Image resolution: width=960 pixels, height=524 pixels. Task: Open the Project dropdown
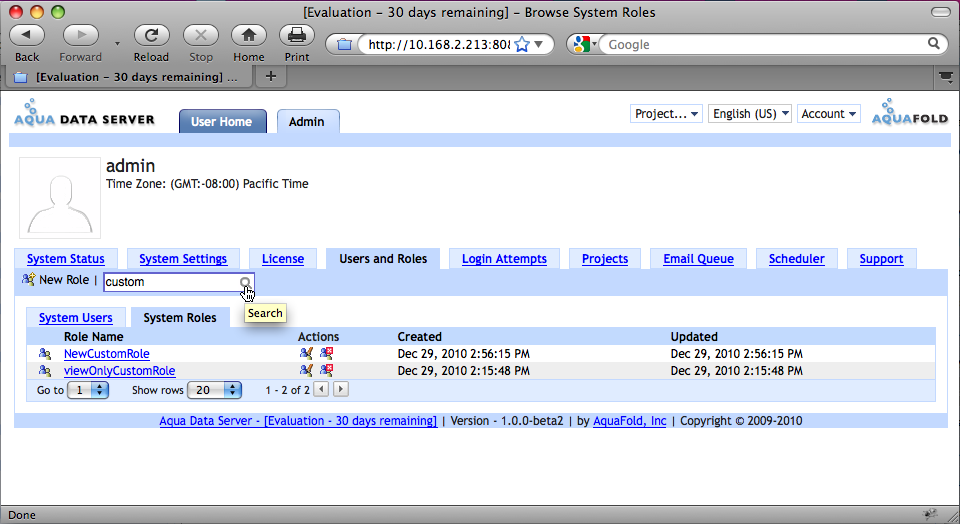(x=666, y=114)
